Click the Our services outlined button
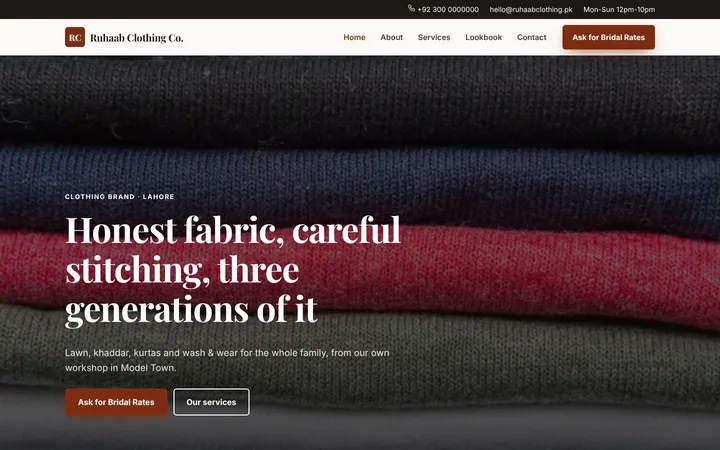720x450 pixels. click(211, 402)
